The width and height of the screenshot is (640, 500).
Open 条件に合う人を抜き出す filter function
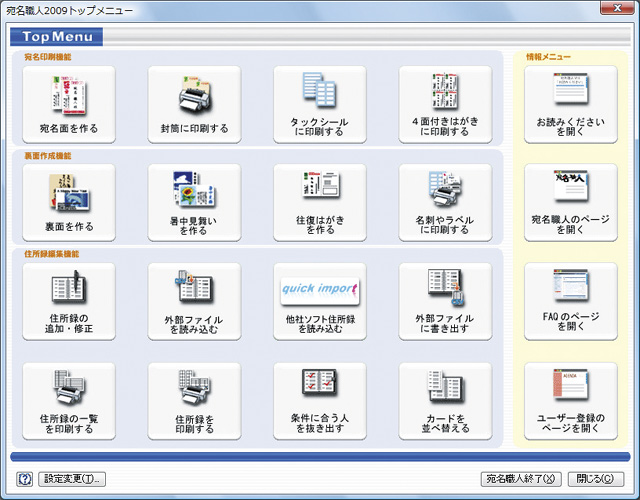tap(320, 401)
